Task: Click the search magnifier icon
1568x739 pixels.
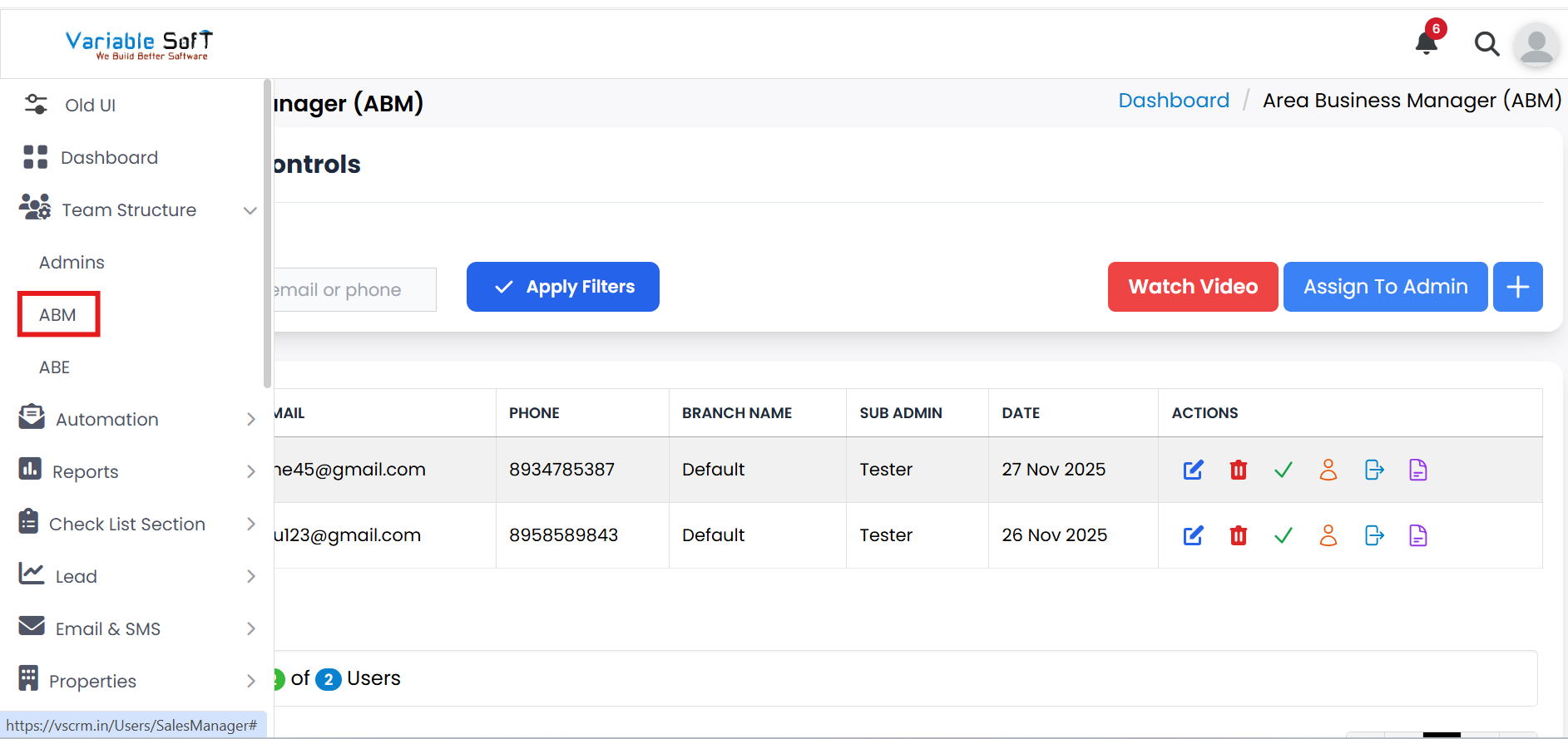Action: [x=1486, y=43]
